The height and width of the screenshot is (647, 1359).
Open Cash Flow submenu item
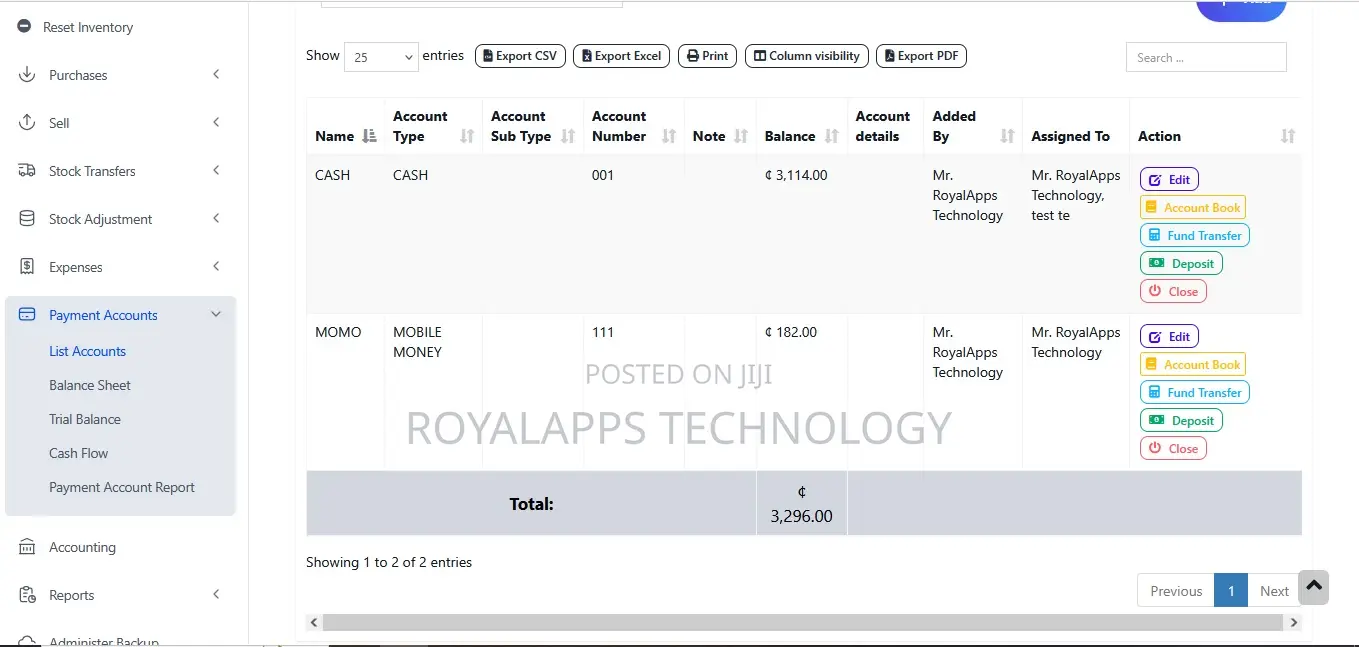(x=79, y=453)
